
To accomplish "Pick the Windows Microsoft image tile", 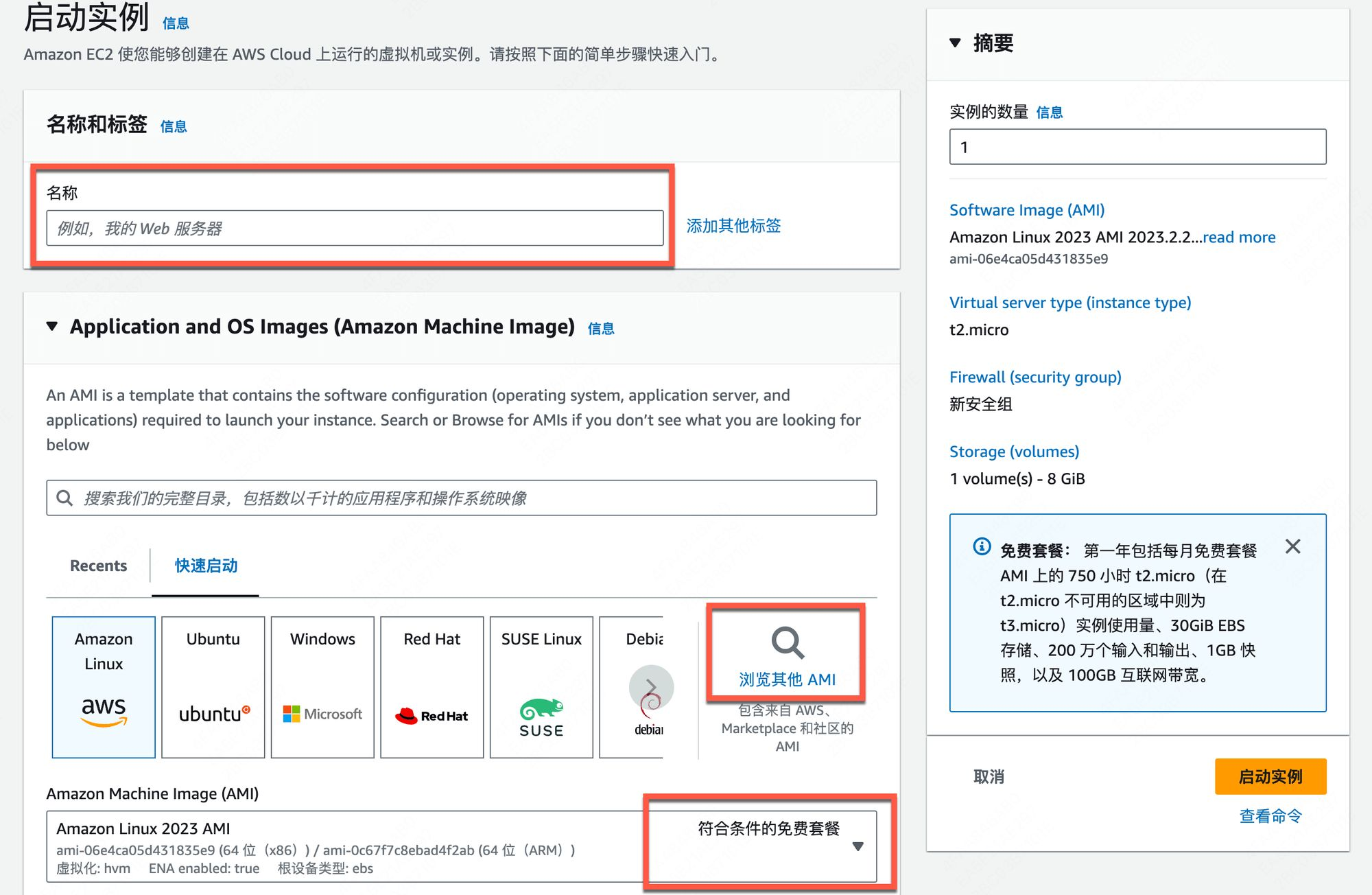I will pyautogui.click(x=322, y=686).
